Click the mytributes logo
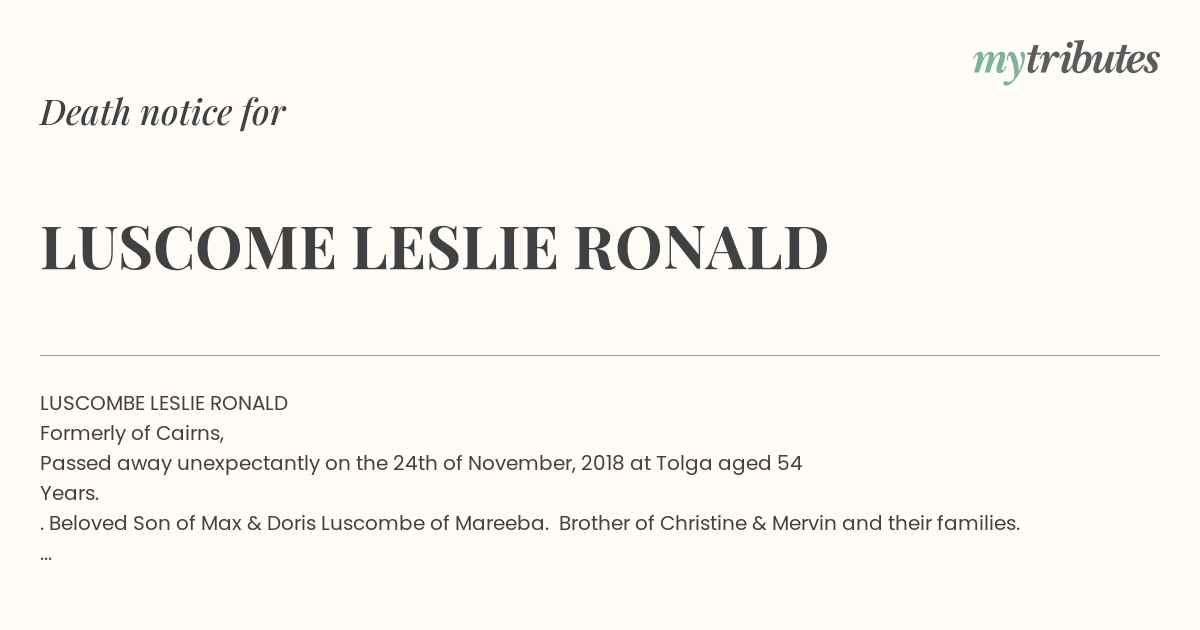Screen dimensions: 1200x630 pos(1066,60)
